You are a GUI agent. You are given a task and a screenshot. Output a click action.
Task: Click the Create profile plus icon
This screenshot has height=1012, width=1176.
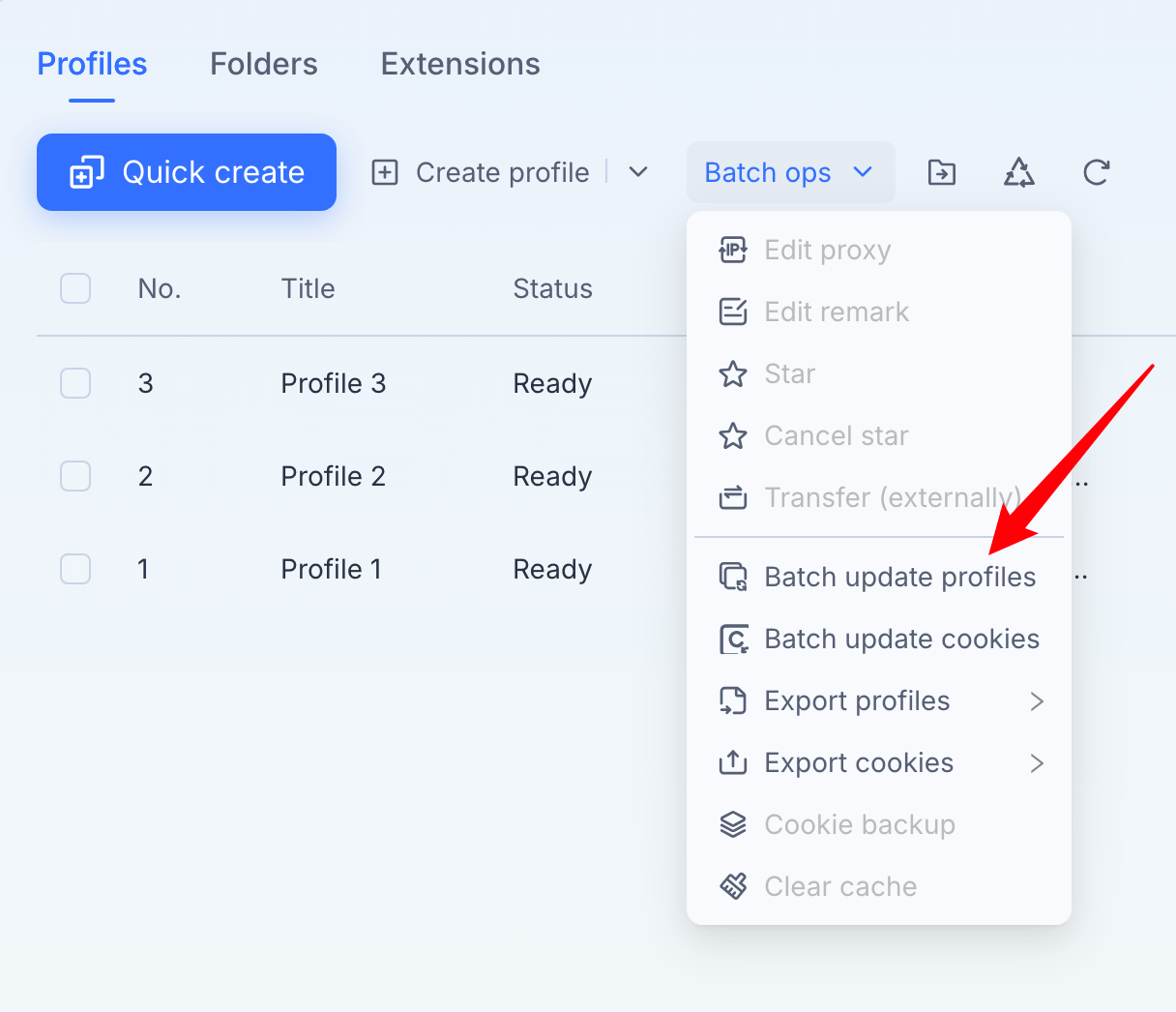coord(385,172)
